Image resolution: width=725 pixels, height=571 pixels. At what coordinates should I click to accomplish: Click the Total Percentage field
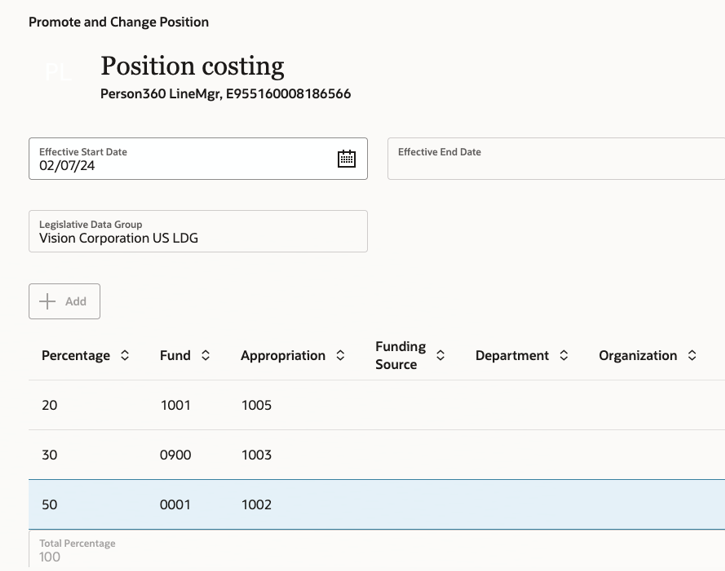click(x=77, y=551)
